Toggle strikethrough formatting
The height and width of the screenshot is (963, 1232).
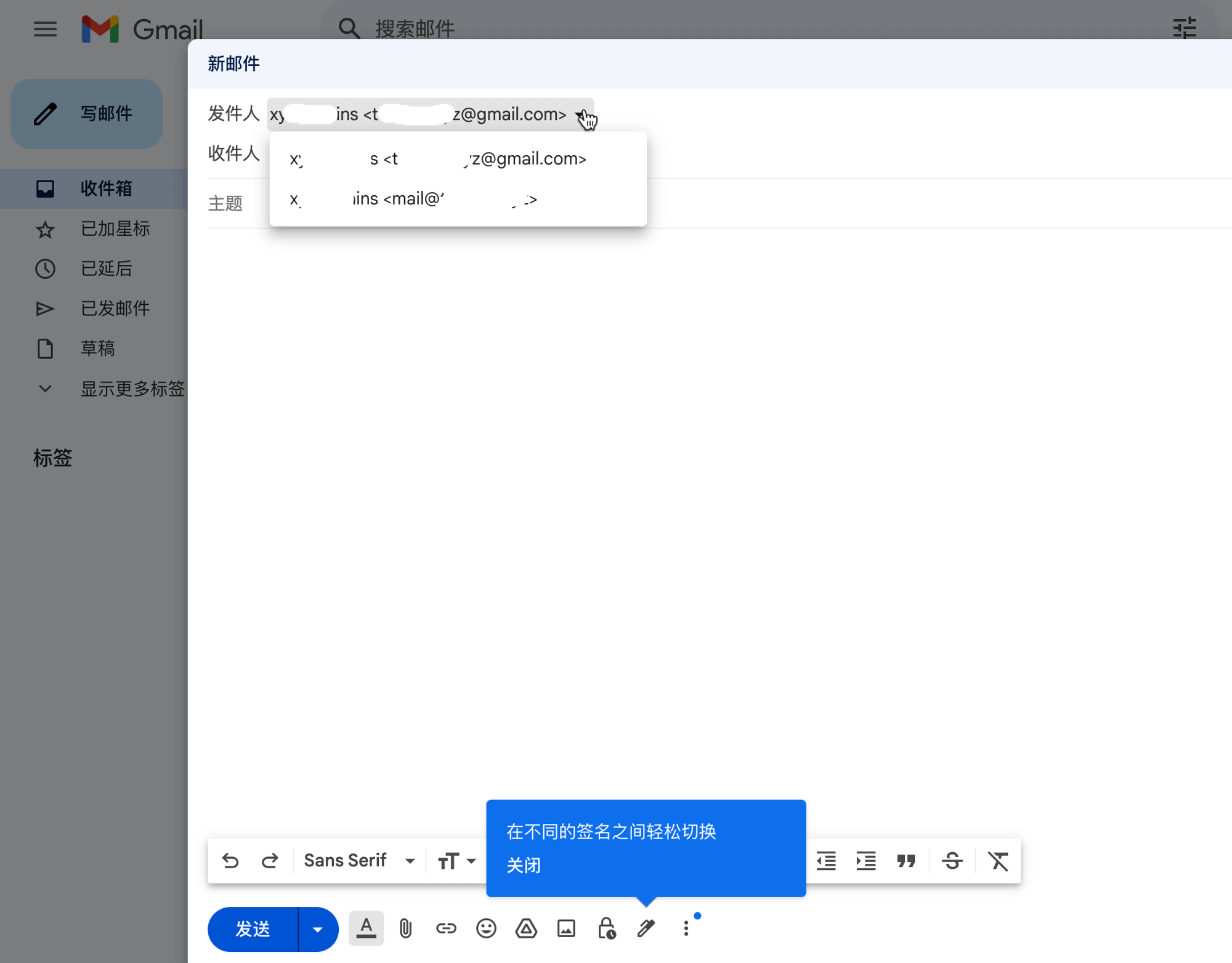(x=952, y=861)
